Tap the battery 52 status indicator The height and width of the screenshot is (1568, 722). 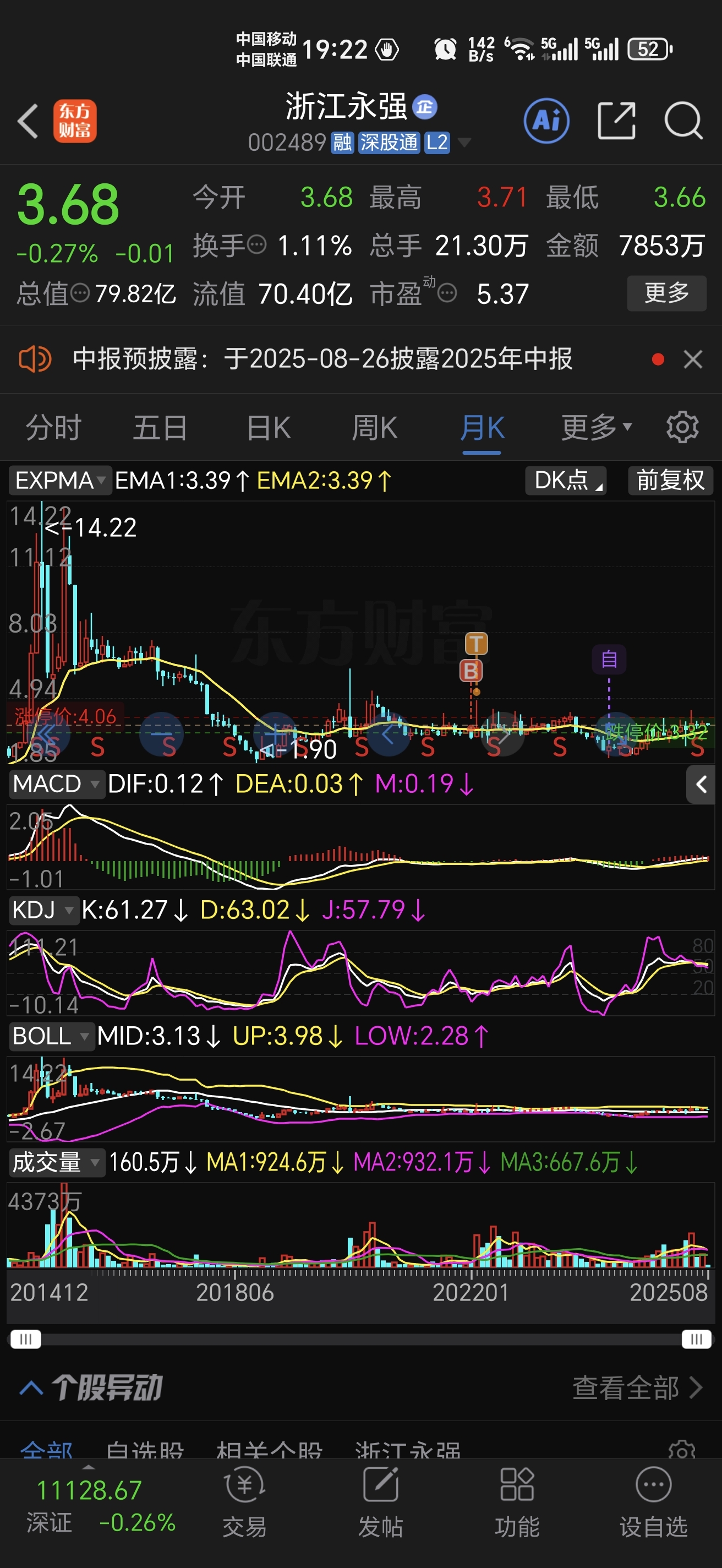[x=649, y=50]
